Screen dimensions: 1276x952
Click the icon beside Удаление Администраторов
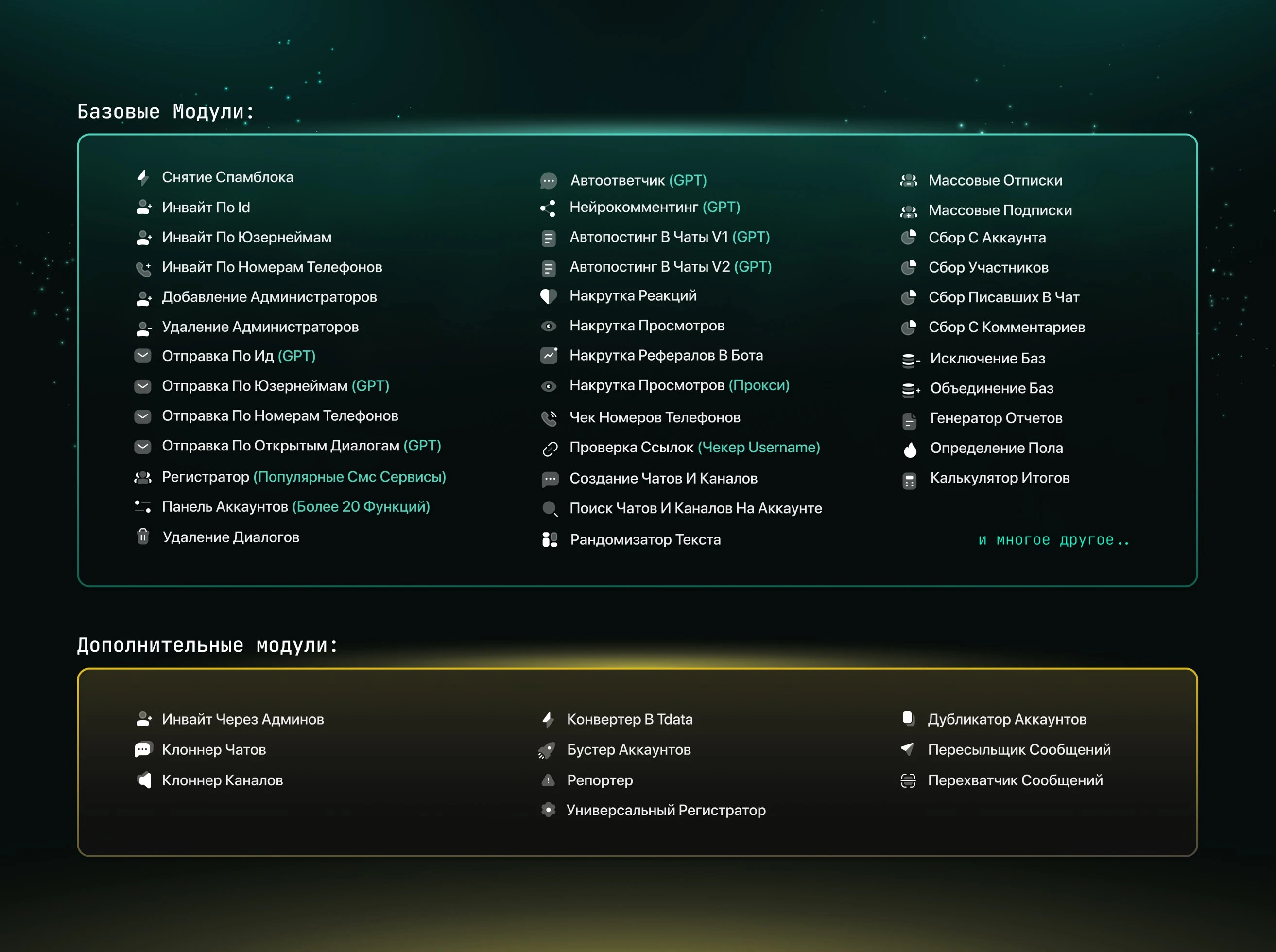tap(143, 328)
